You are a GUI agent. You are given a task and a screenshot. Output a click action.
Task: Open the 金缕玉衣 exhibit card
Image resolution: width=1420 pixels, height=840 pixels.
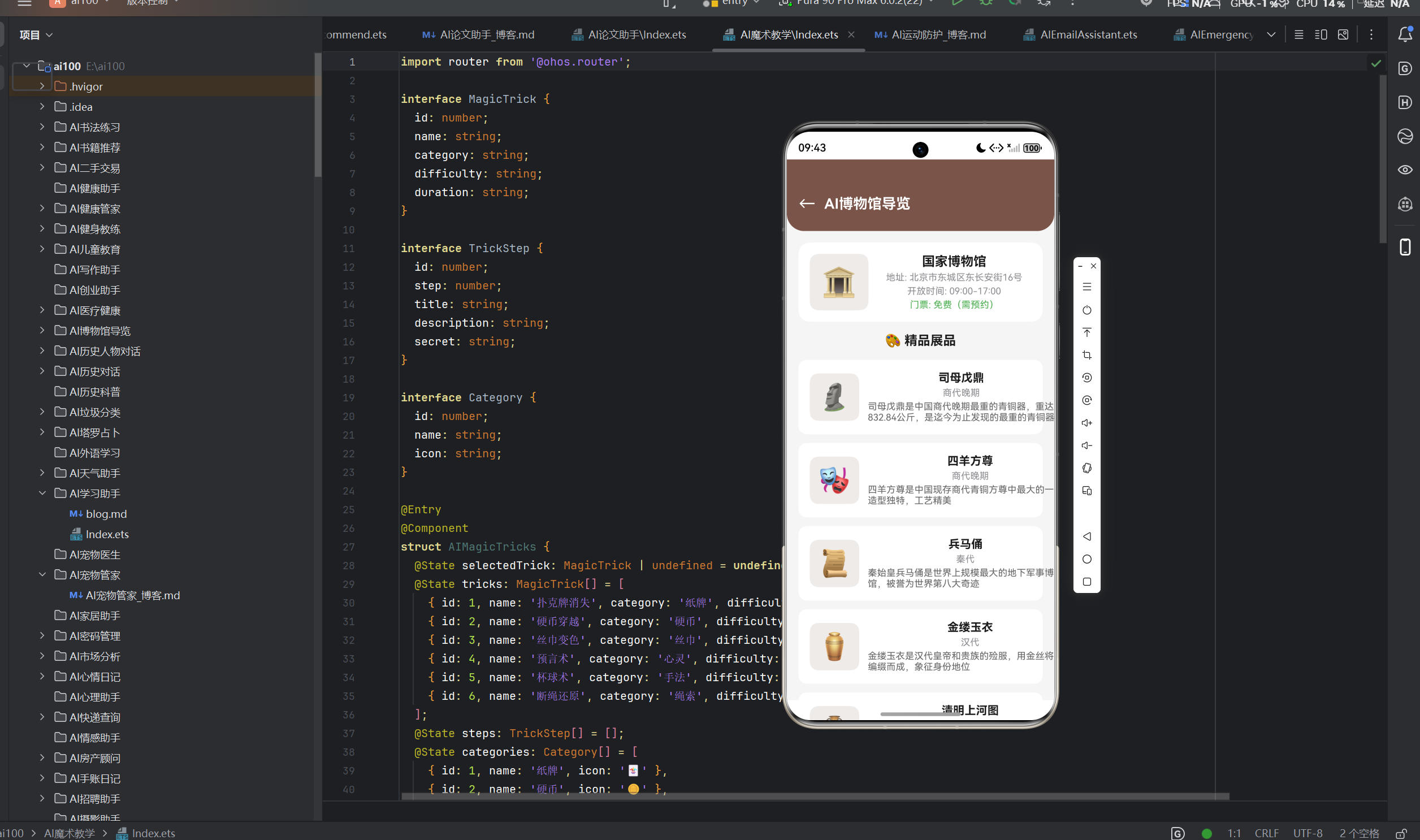[x=920, y=647]
